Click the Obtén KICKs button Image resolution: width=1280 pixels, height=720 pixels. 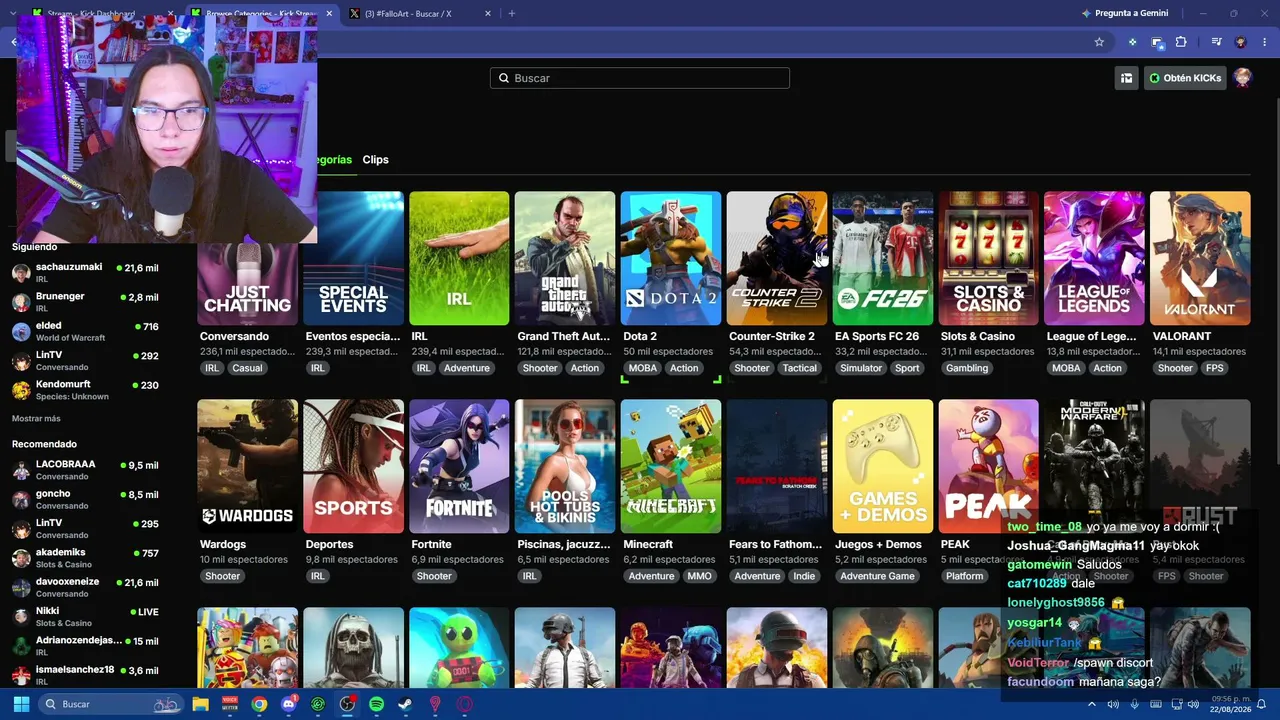(x=1185, y=78)
